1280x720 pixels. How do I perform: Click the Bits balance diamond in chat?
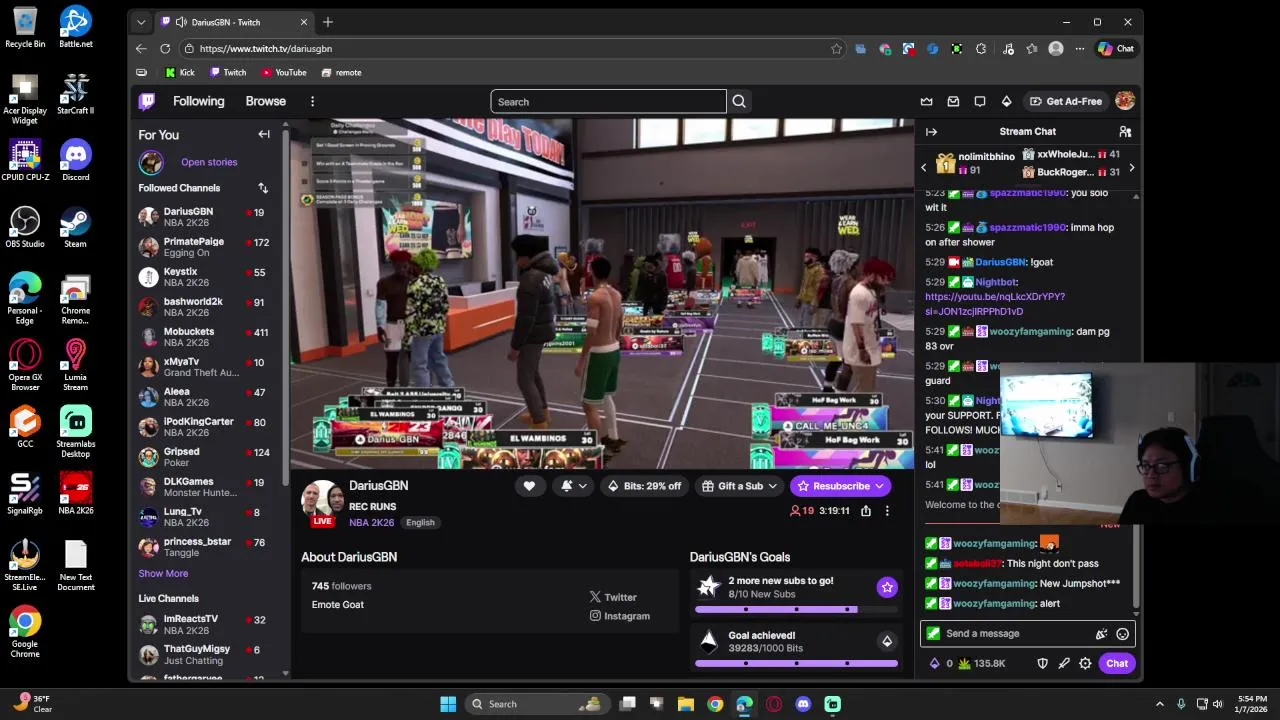click(935, 663)
